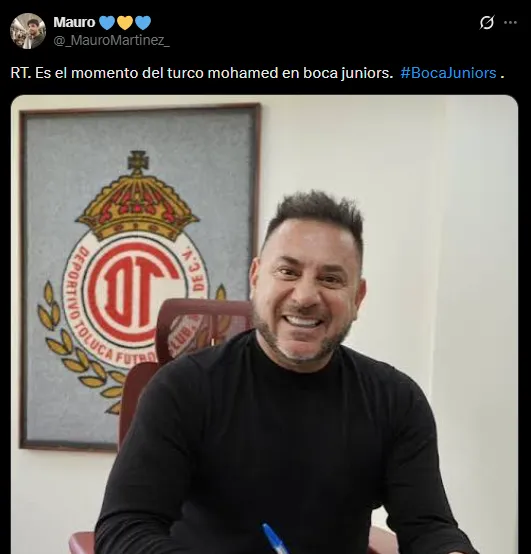
Task: Click the framed Toluca crest picture
Action: click(140, 276)
